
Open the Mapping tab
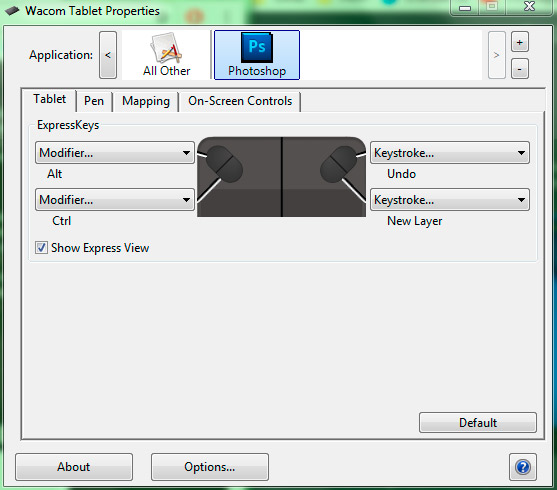(x=146, y=101)
